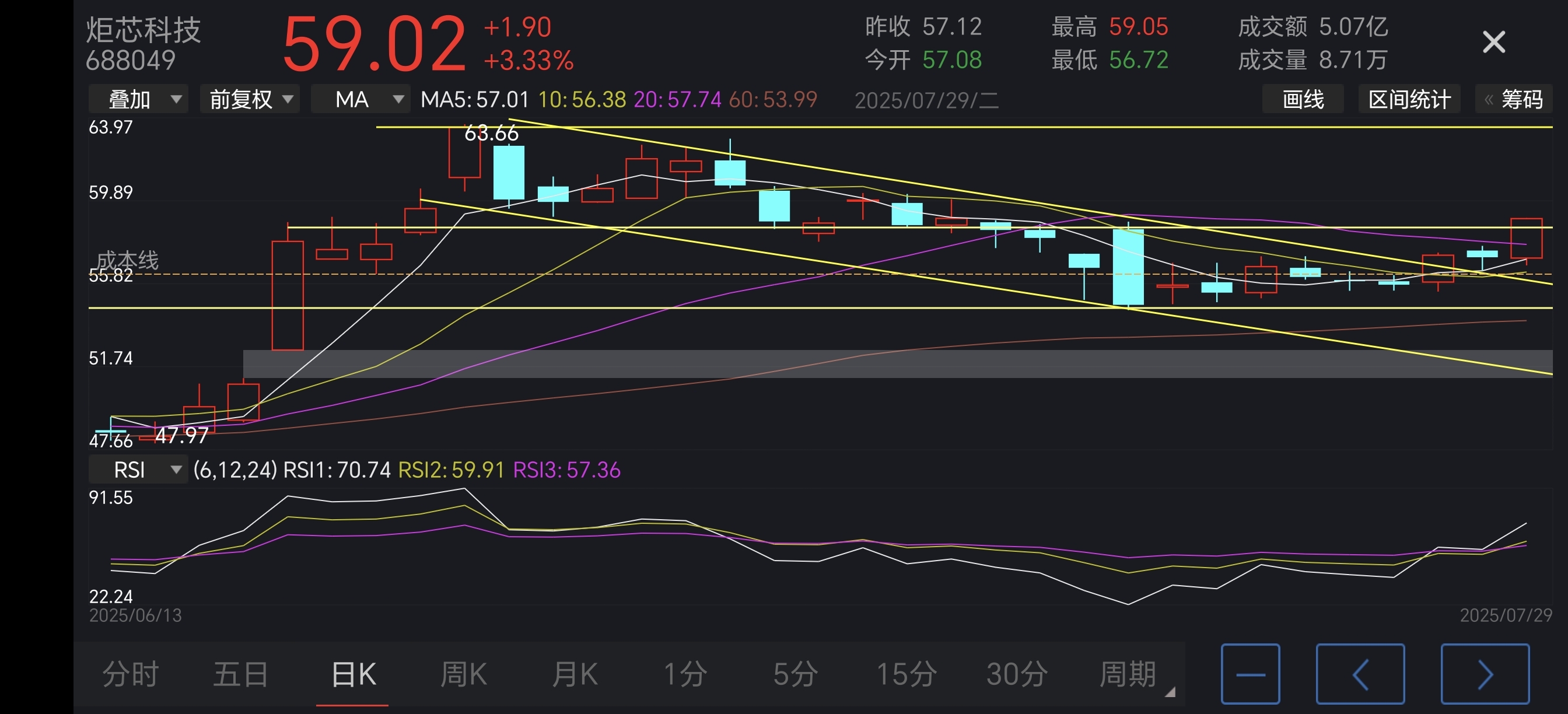The height and width of the screenshot is (714, 1568).
Task: Tap the RSI3: 57.36 reading
Action: point(566,470)
